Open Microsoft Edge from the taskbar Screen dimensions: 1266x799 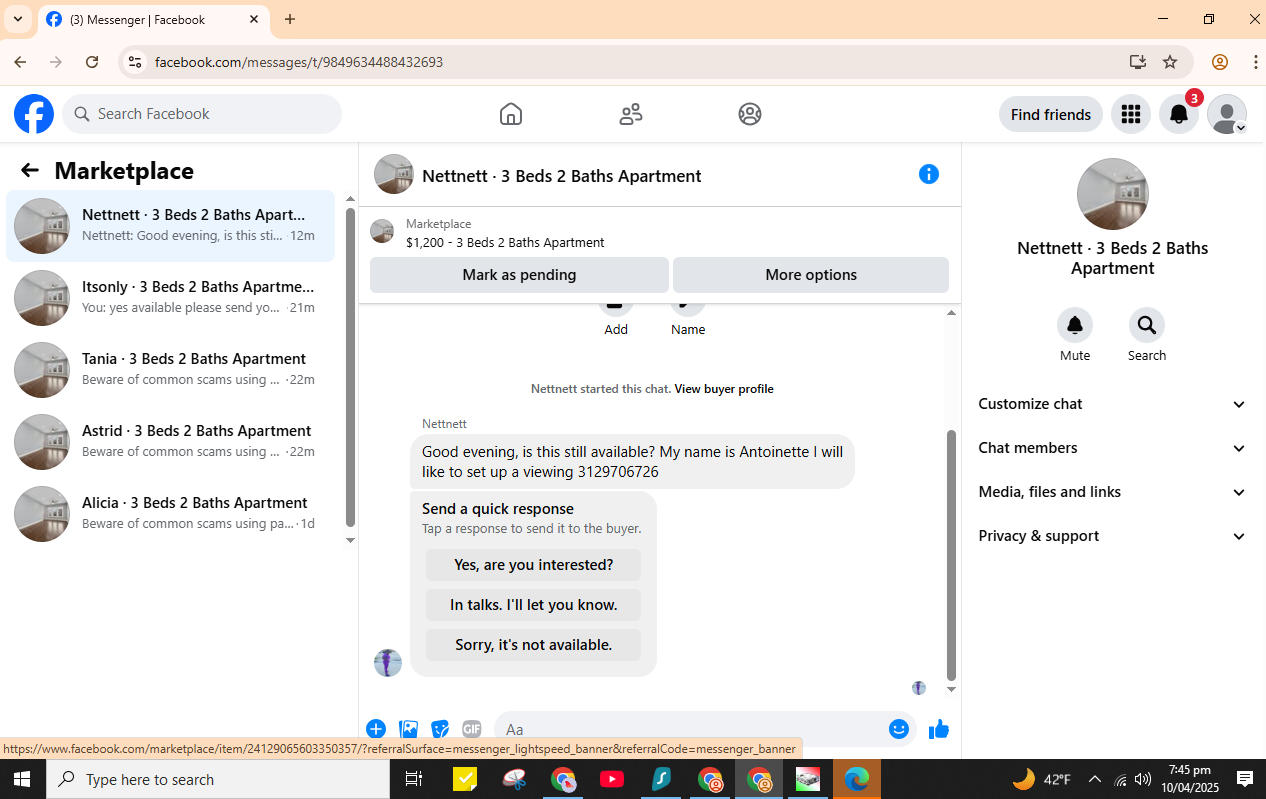(x=857, y=779)
